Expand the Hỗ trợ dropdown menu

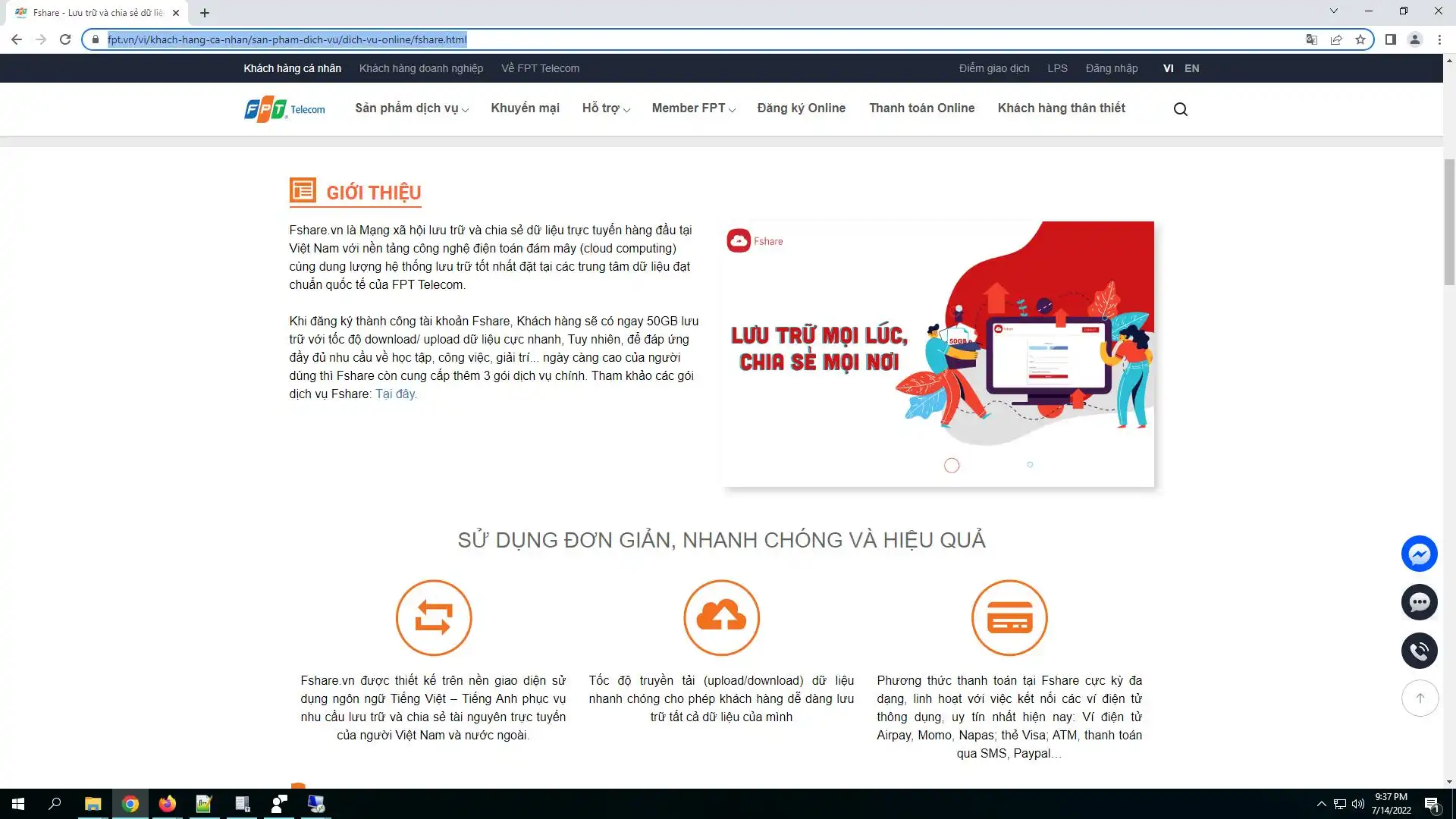pyautogui.click(x=605, y=108)
